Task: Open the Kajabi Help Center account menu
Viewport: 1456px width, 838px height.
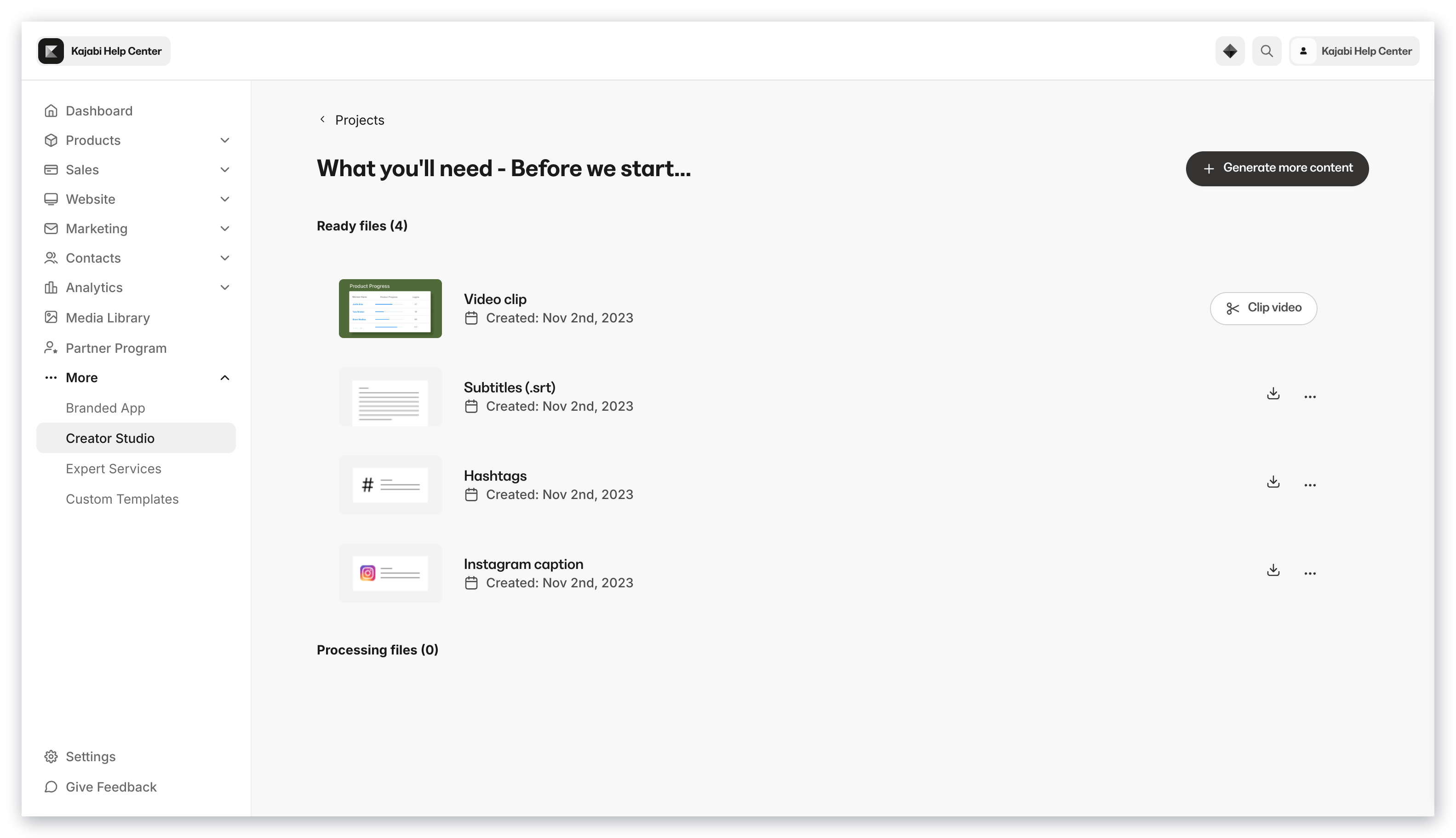Action: [1354, 51]
